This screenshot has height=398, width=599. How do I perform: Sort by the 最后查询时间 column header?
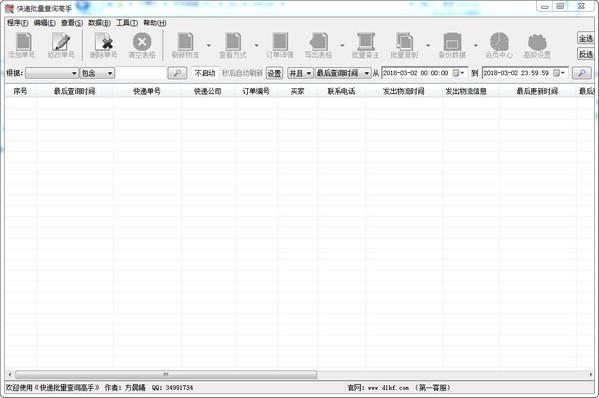pos(74,91)
